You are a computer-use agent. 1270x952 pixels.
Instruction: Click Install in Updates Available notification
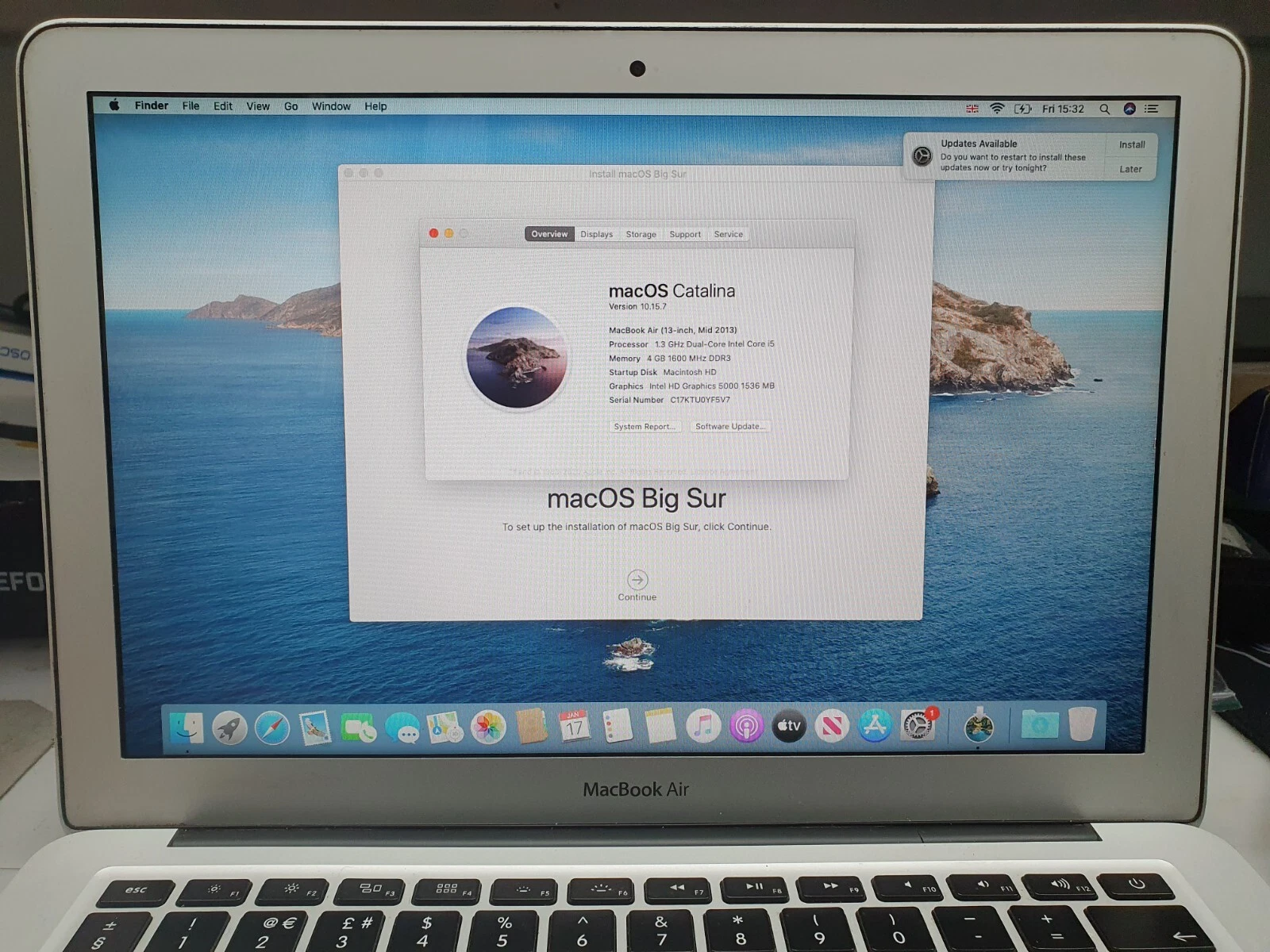[1132, 144]
